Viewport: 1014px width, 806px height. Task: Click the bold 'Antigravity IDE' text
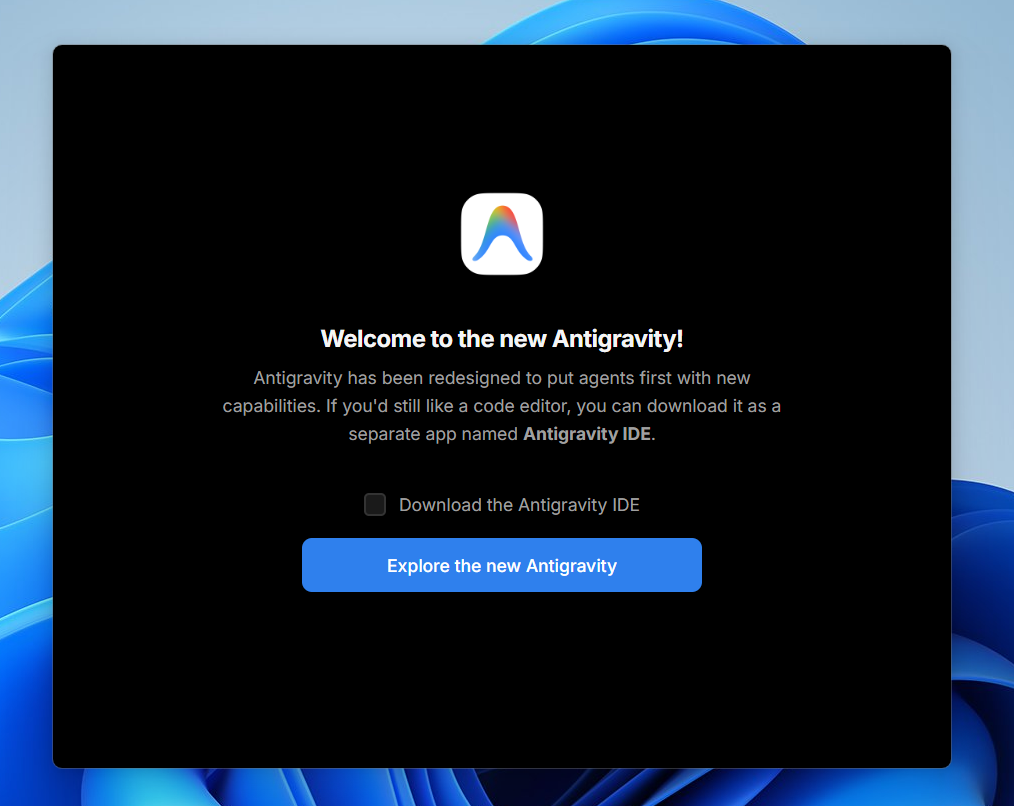click(587, 434)
